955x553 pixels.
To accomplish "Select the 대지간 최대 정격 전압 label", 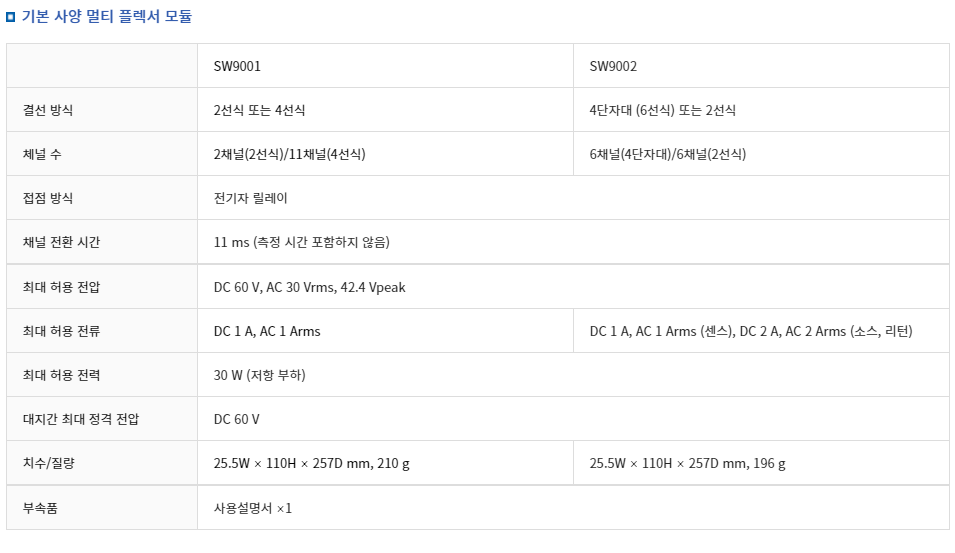I will click(81, 419).
